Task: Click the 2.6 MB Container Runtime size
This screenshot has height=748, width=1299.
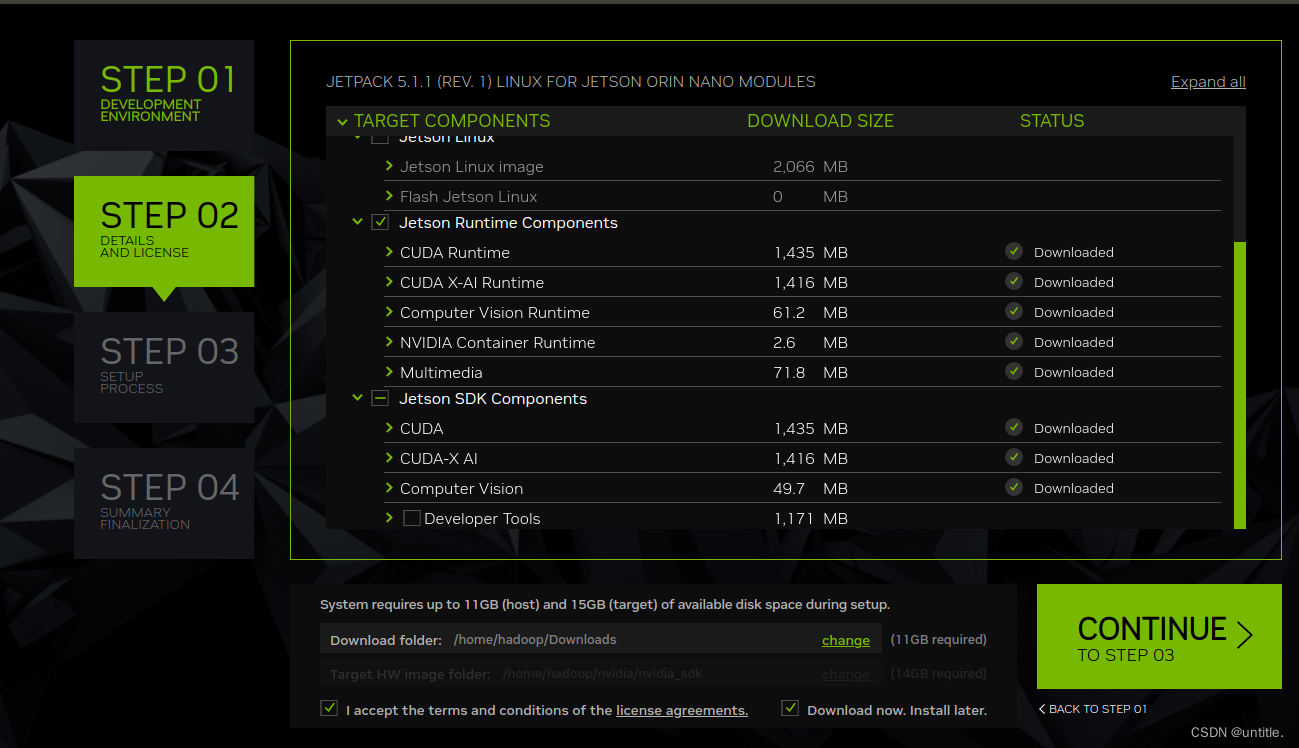Action: click(810, 343)
